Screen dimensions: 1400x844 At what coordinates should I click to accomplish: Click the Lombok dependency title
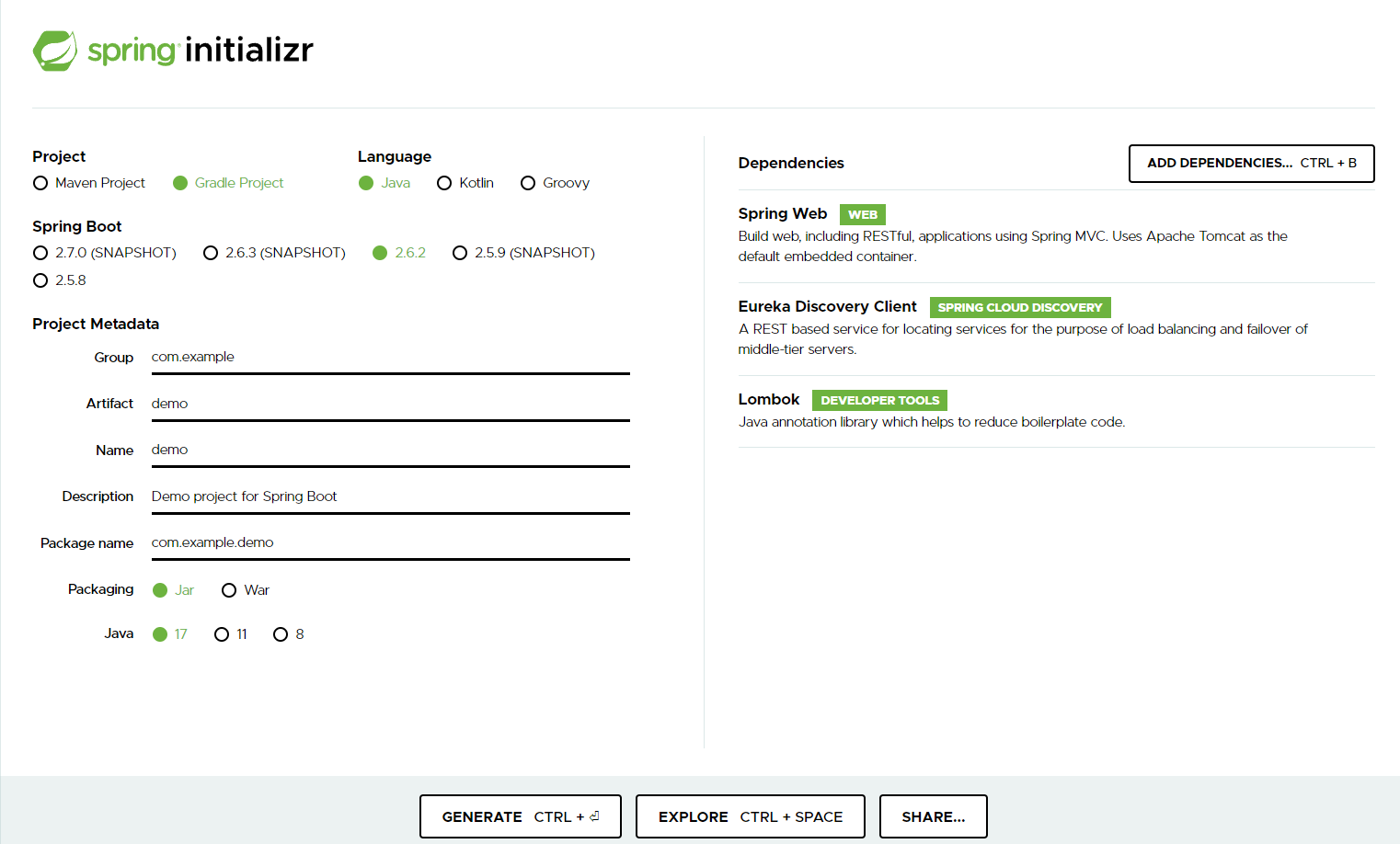pyautogui.click(x=769, y=399)
